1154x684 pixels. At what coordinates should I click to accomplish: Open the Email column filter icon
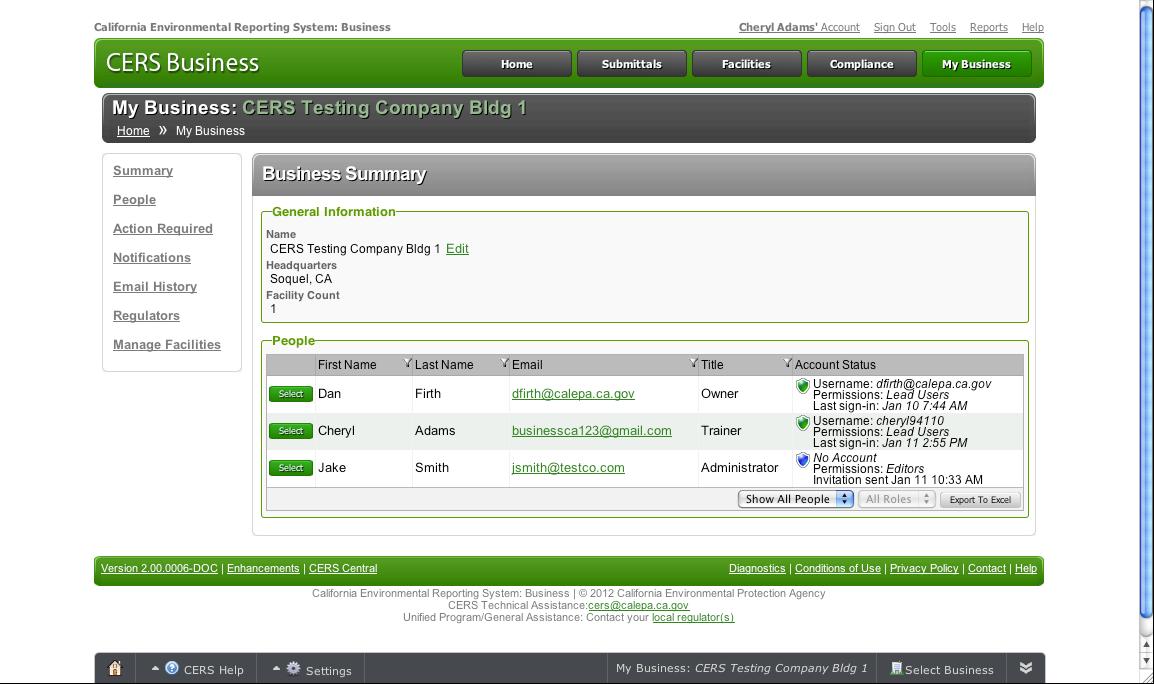click(x=693, y=362)
